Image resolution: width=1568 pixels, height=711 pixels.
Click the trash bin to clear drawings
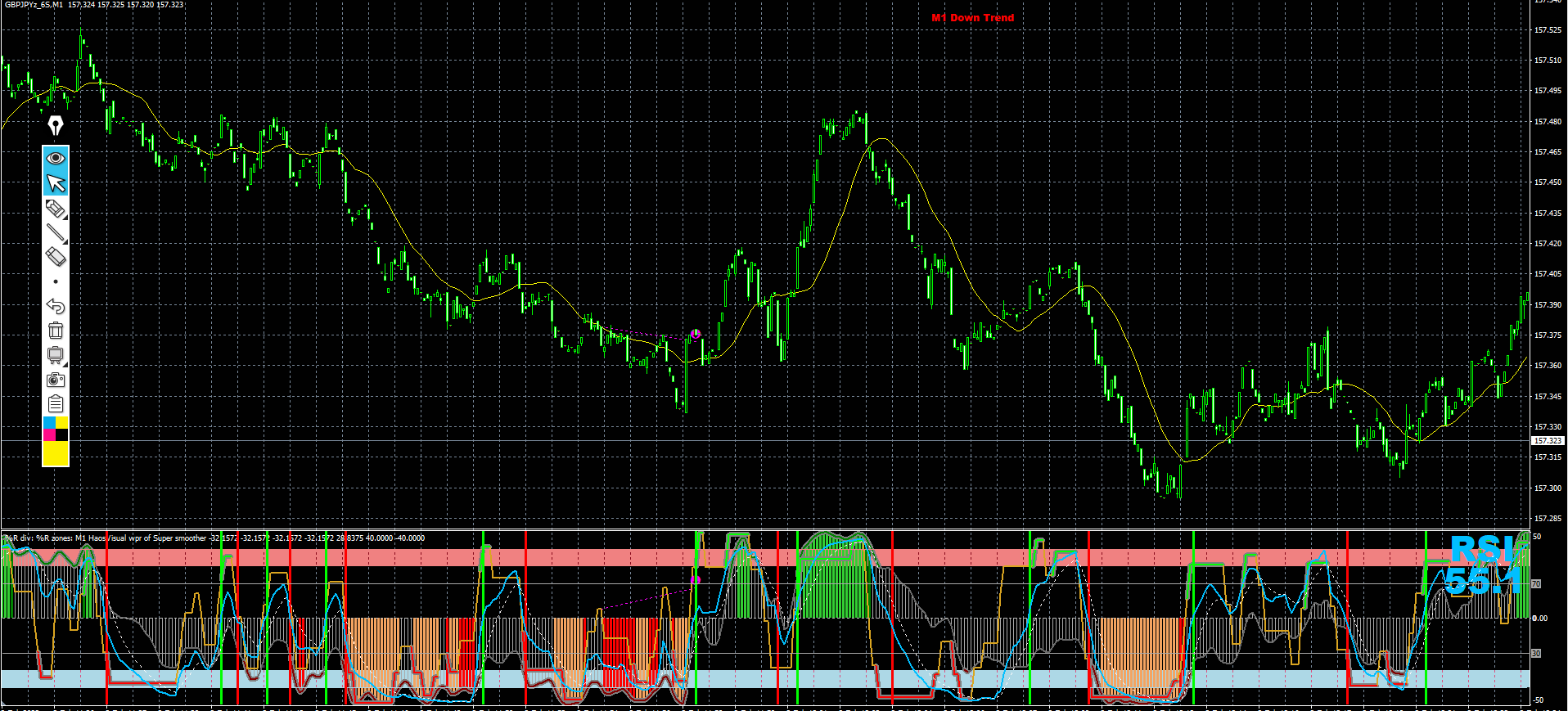[56, 331]
